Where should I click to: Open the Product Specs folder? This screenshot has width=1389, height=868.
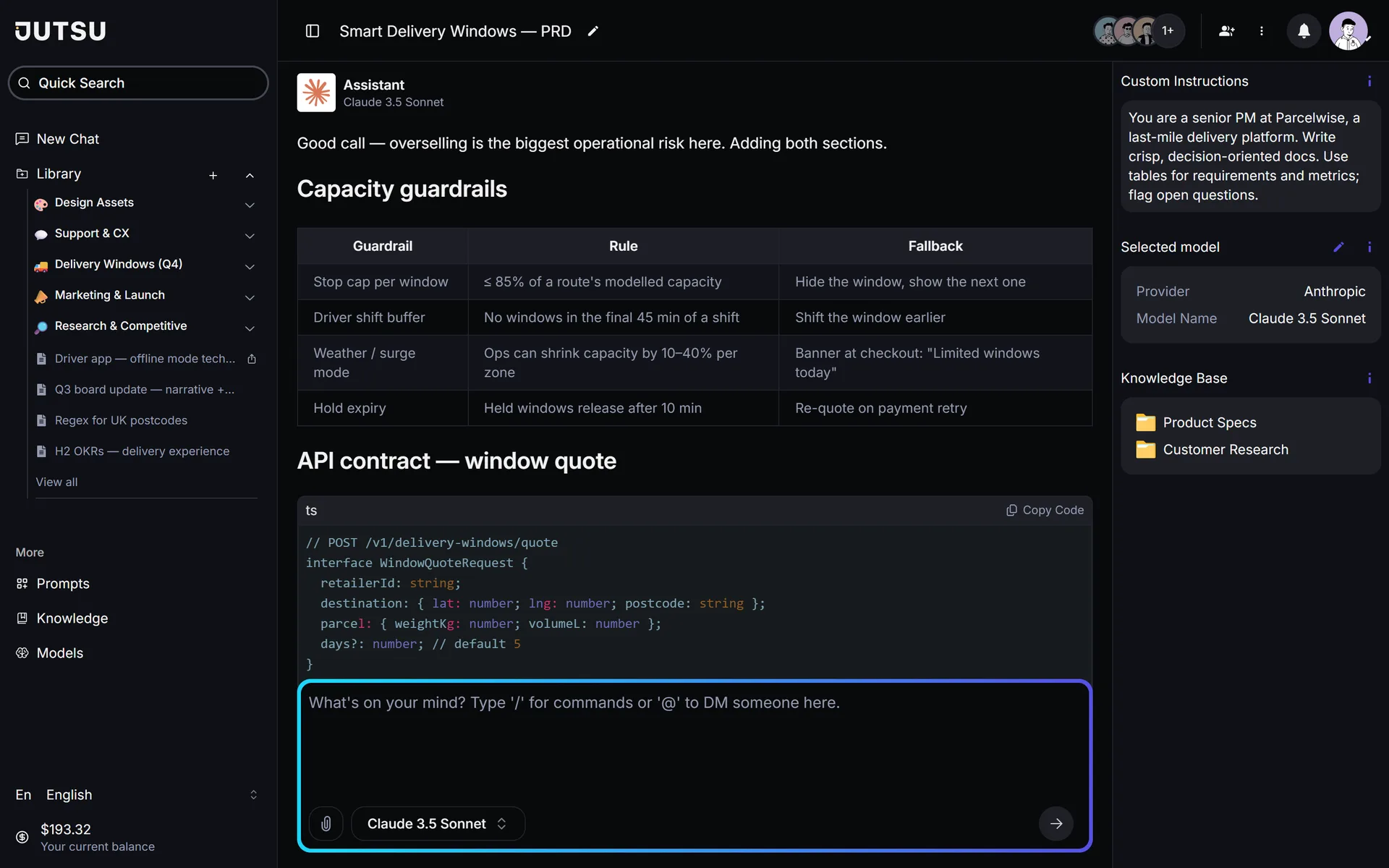click(x=1196, y=422)
